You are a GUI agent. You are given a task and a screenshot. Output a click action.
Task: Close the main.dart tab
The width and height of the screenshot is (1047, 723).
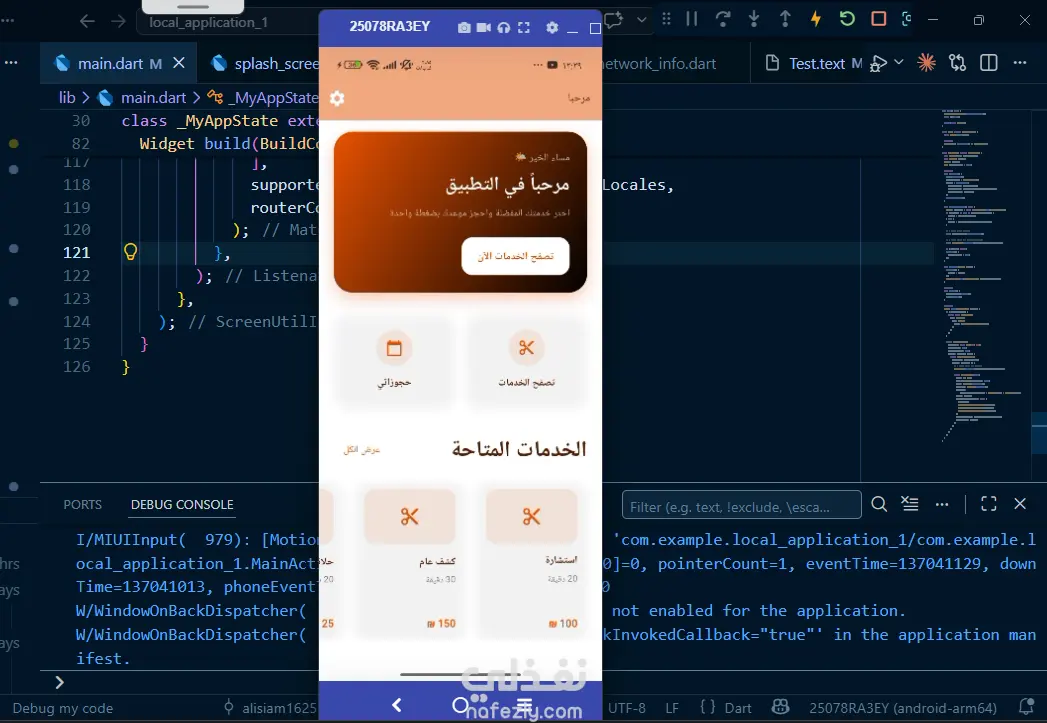point(179,63)
